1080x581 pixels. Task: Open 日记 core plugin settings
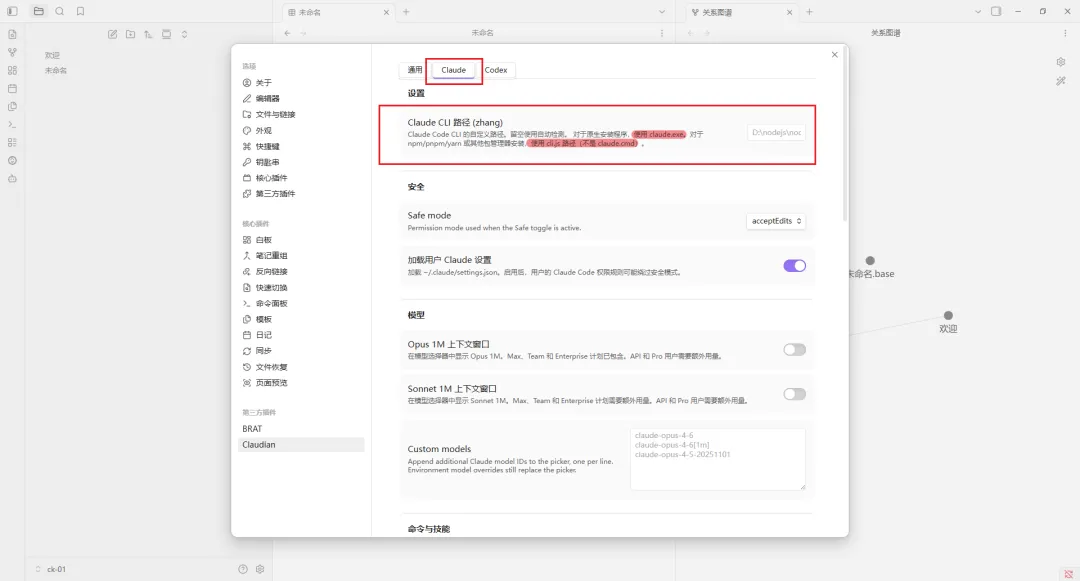click(300, 335)
